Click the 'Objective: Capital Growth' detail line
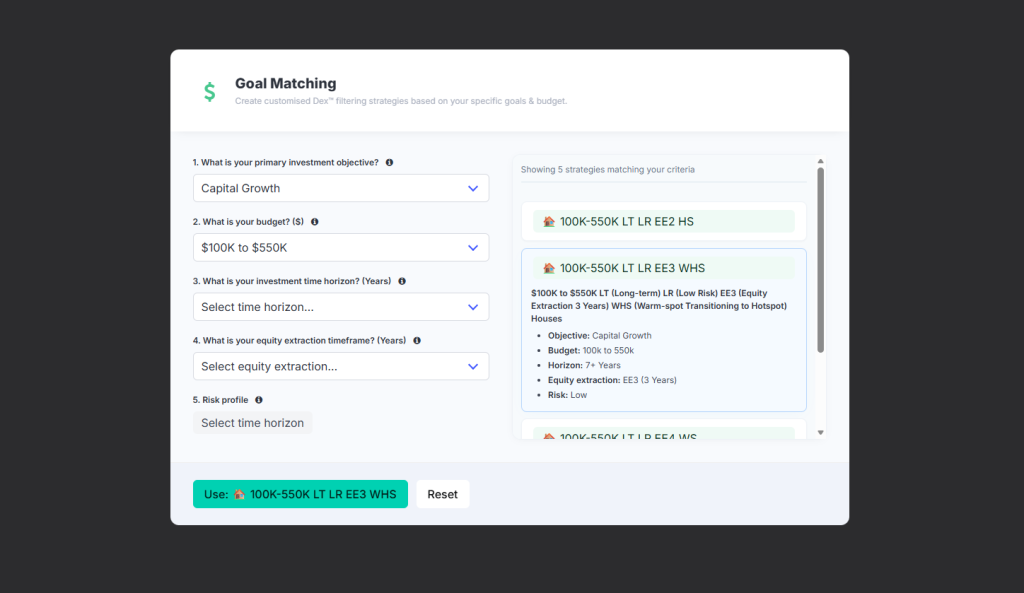The image size is (1024, 593). [x=600, y=336]
